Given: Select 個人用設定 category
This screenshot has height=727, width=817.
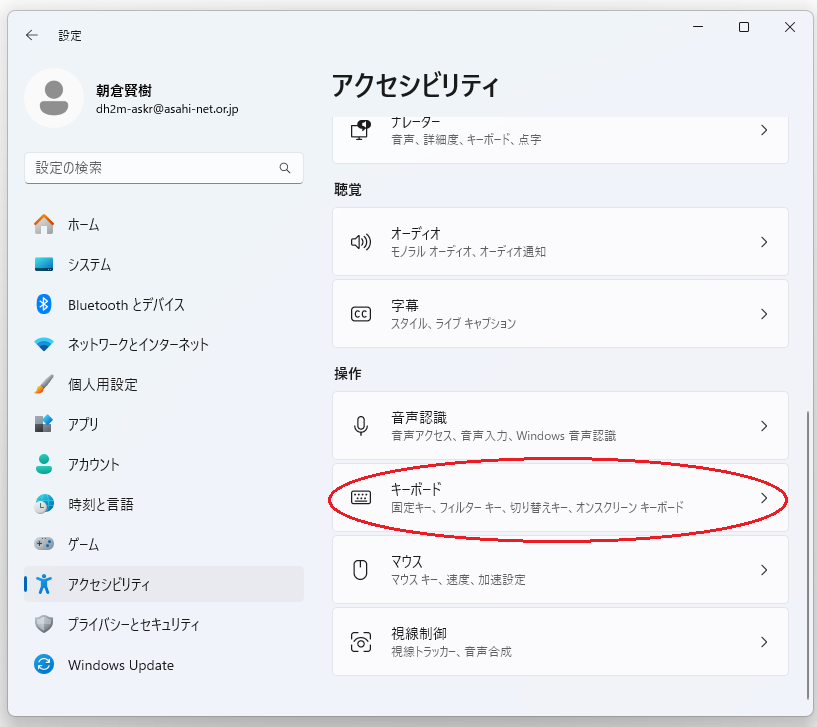Looking at the screenshot, I should pyautogui.click(x=164, y=384).
